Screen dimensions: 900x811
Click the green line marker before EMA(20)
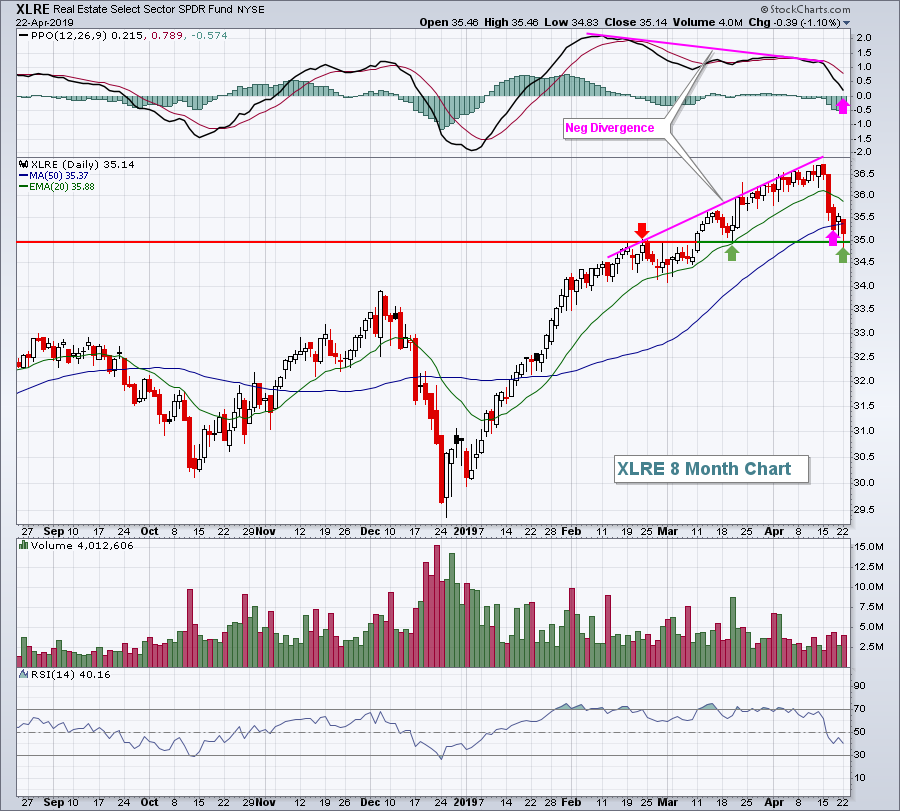[24, 187]
